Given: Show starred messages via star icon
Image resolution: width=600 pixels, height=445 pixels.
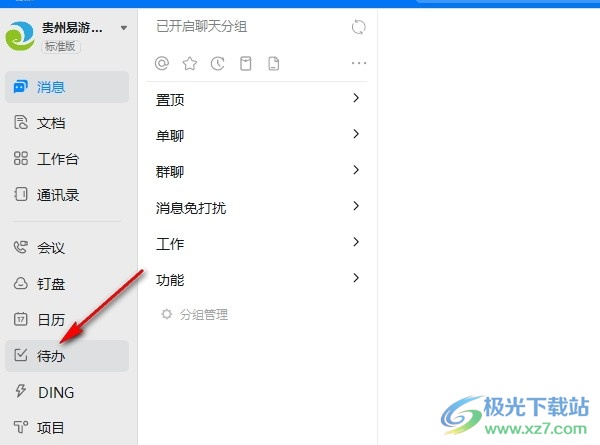Looking at the screenshot, I should [190, 64].
